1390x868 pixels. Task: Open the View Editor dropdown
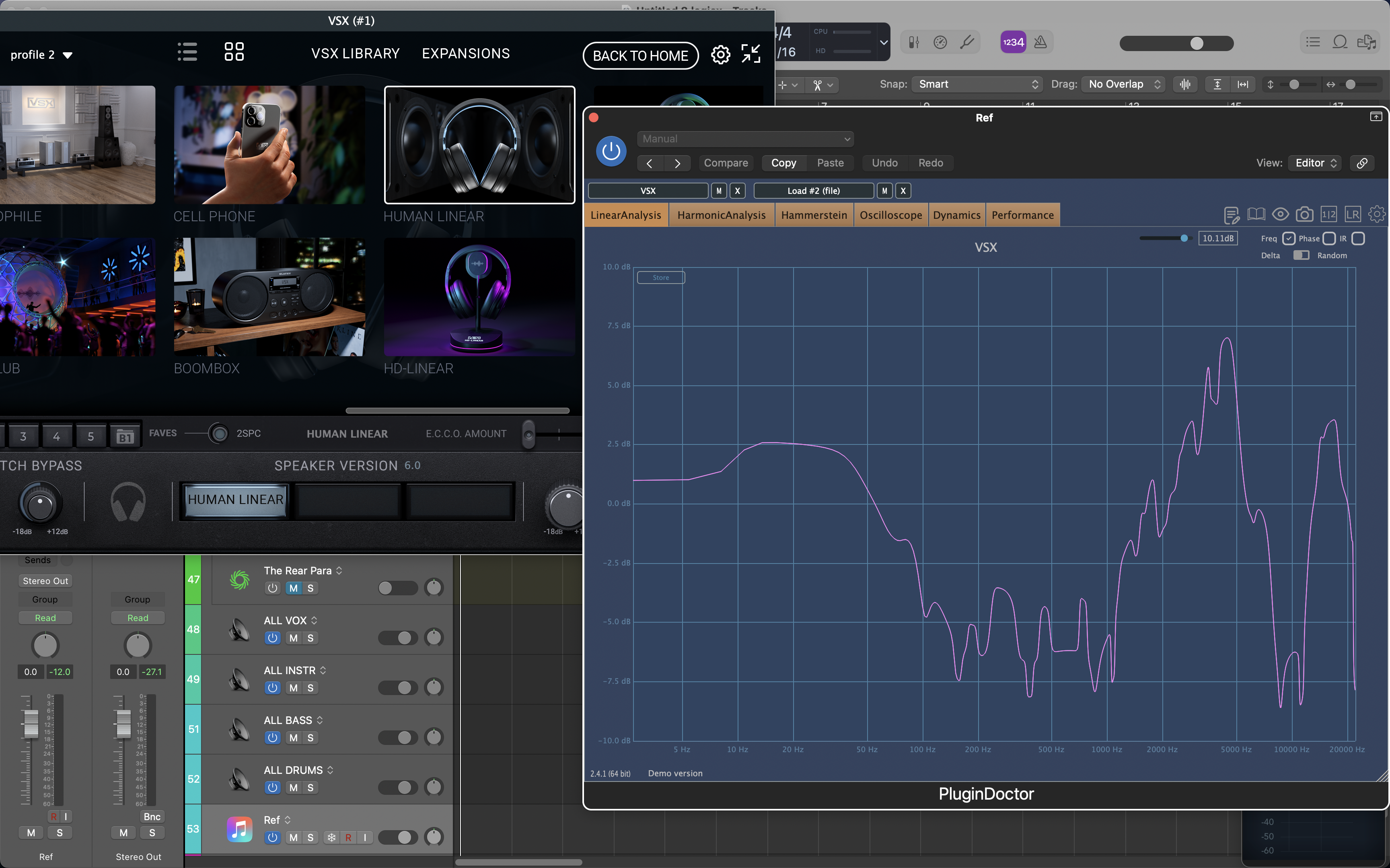(1315, 163)
